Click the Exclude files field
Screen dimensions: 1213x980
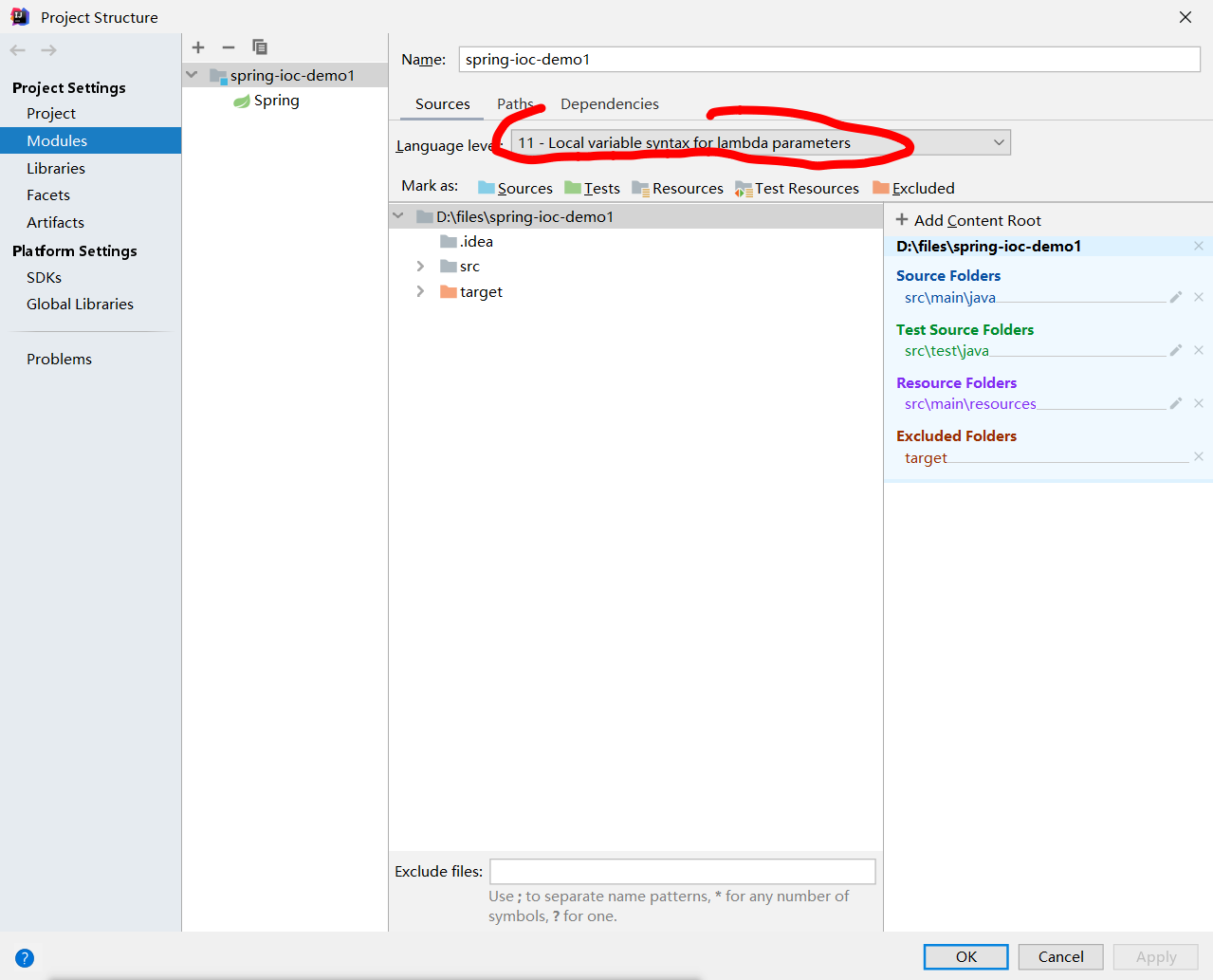point(682,871)
